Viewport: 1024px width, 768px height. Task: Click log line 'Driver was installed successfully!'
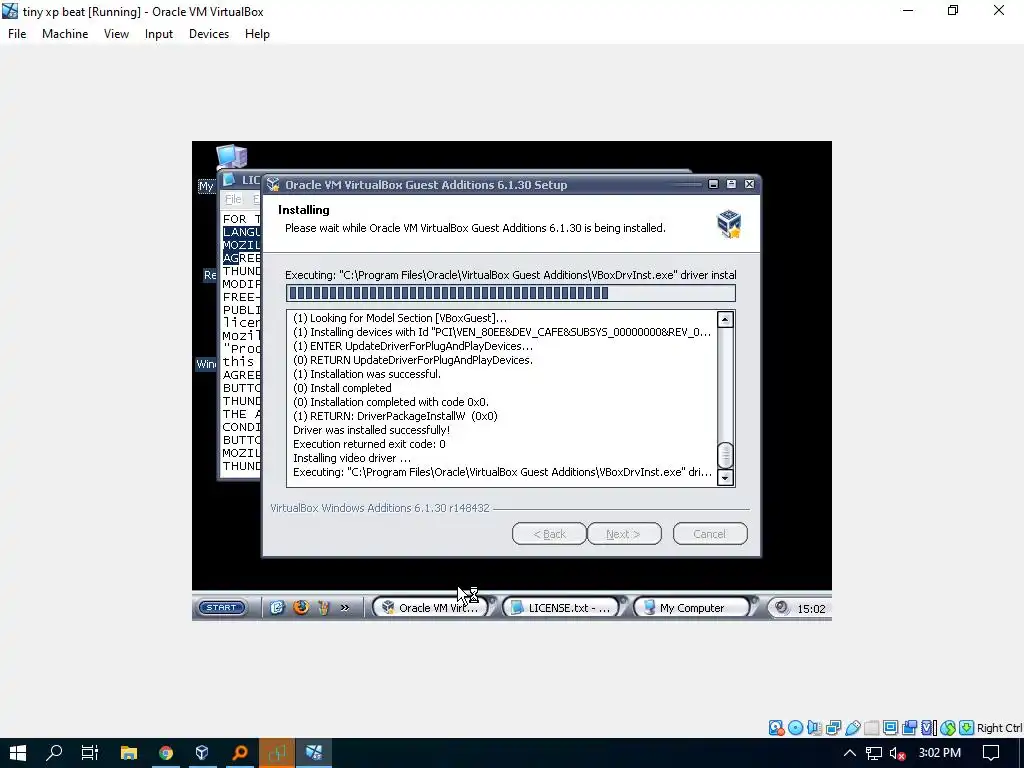371,430
